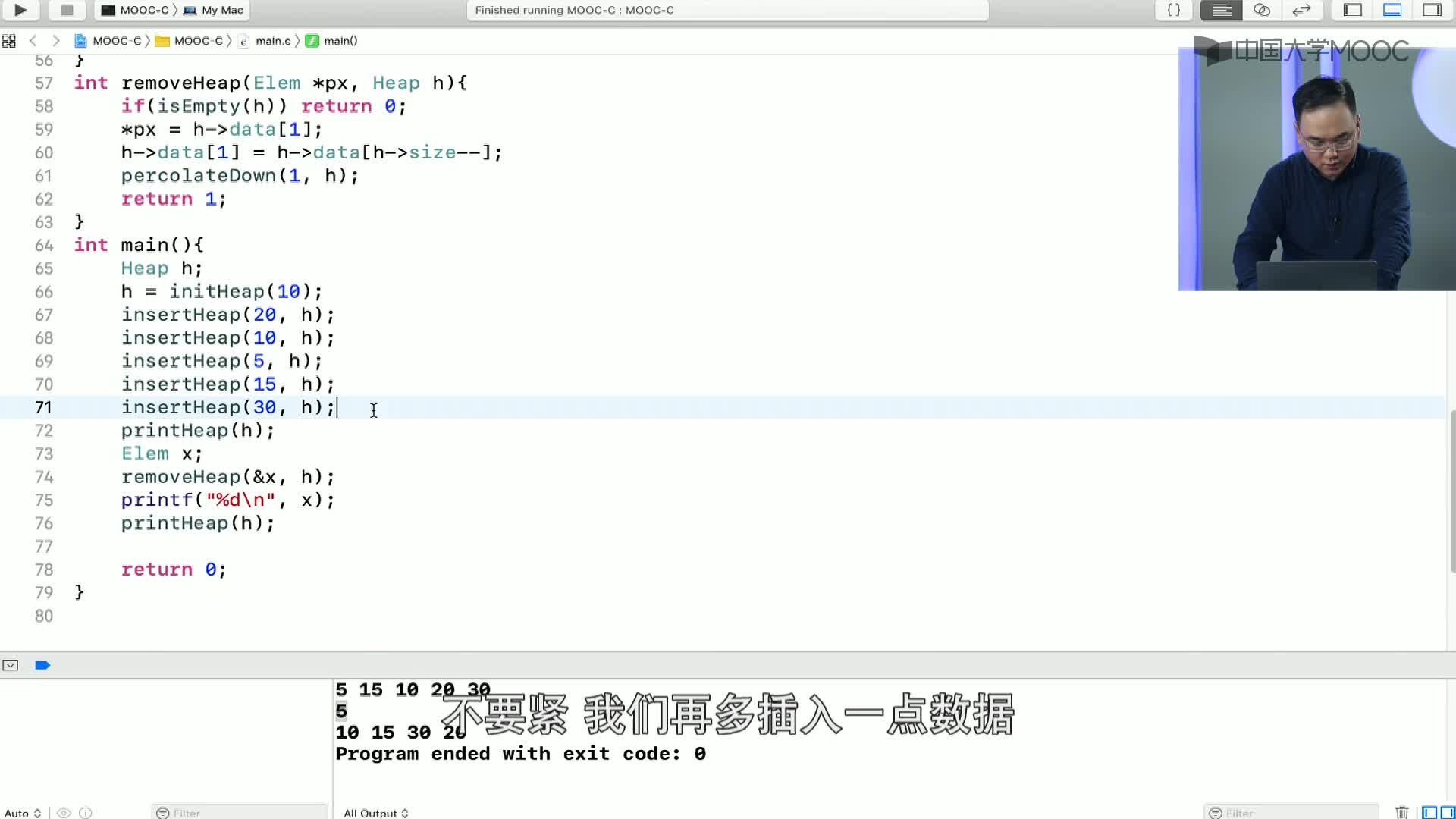The image size is (1456, 819).
Task: Focus the console Filter field
Action: pyautogui.click(x=1291, y=812)
